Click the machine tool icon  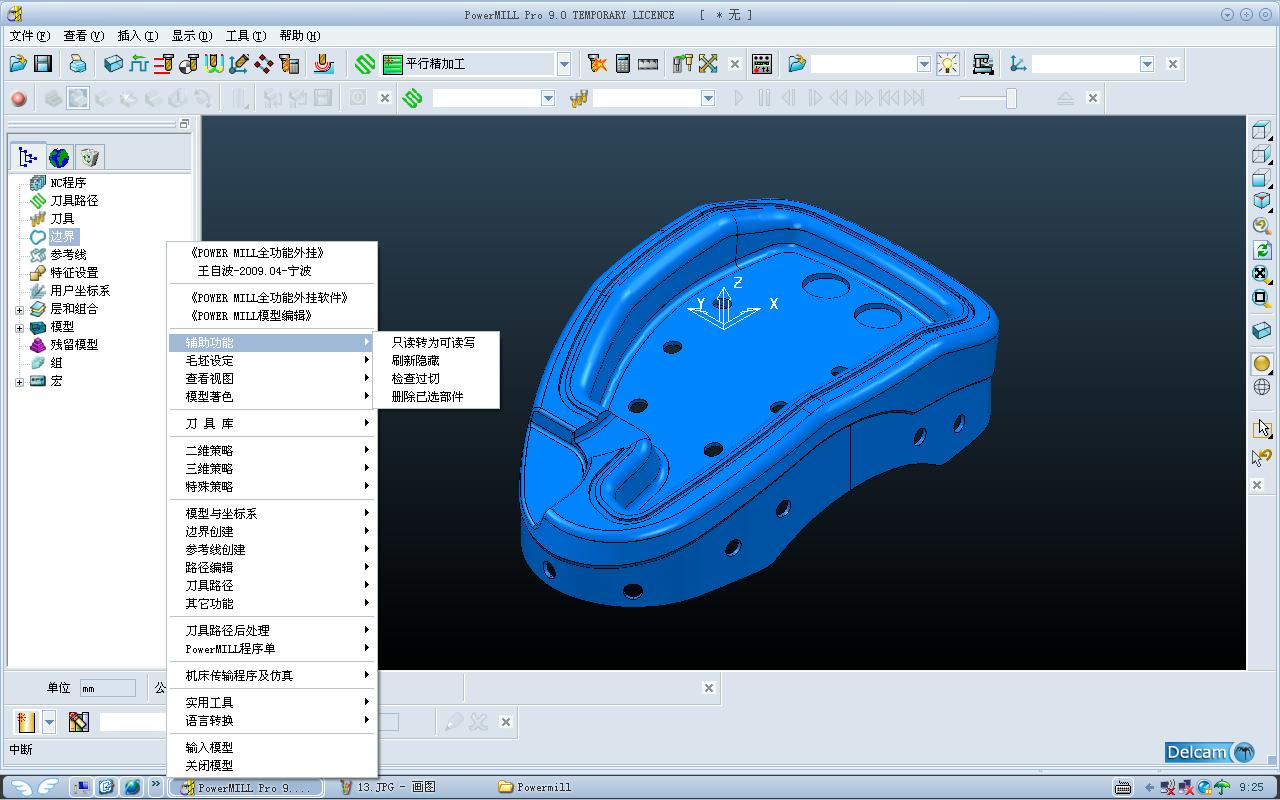983,64
